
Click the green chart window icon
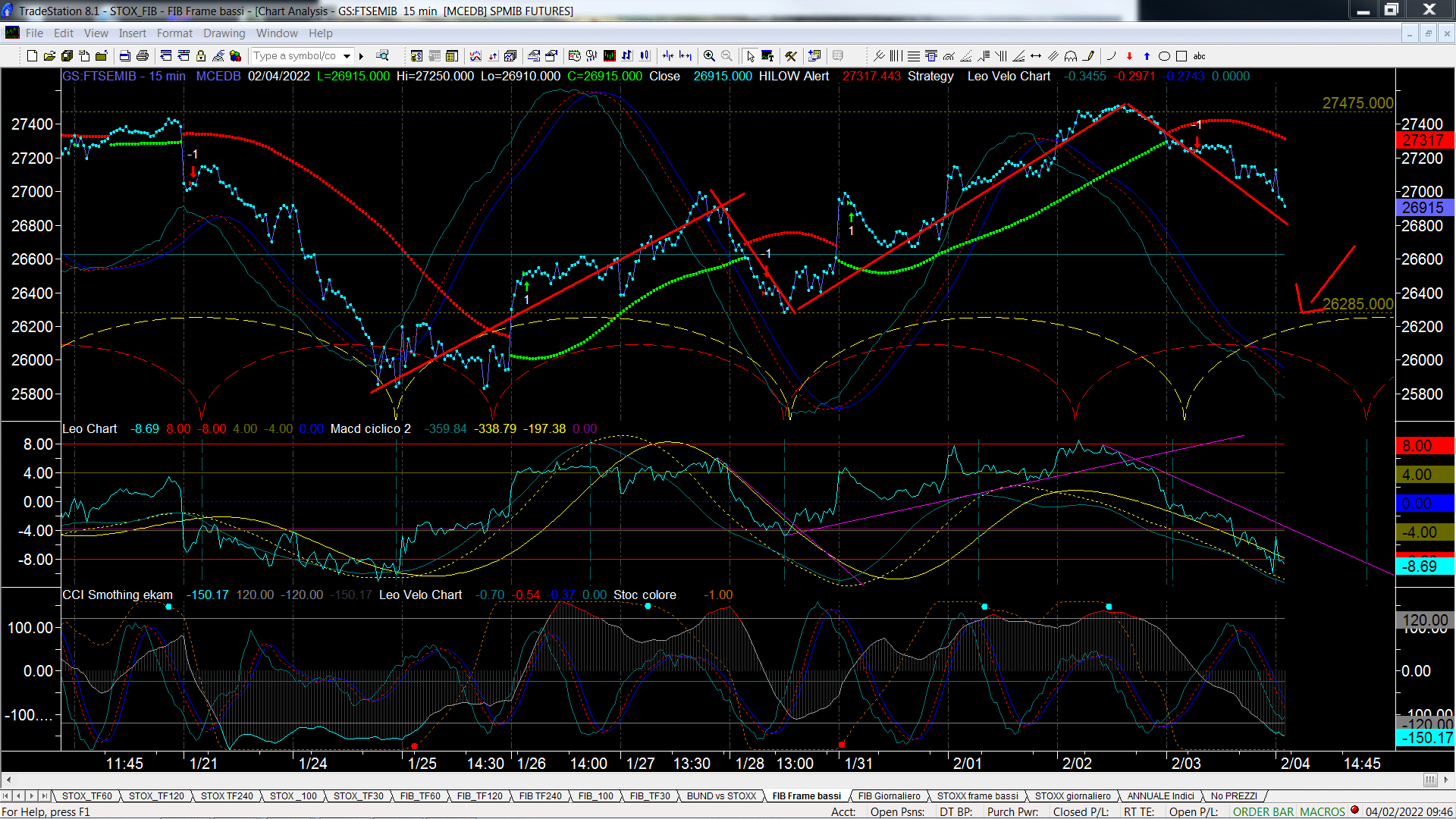(610, 56)
